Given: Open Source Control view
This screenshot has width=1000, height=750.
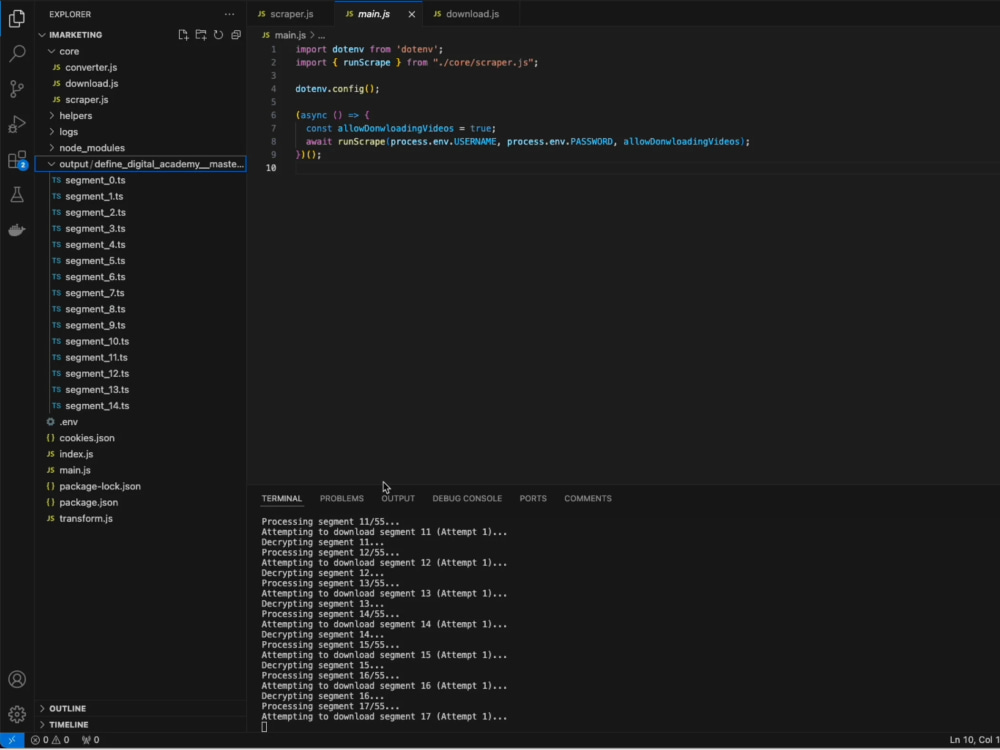Looking at the screenshot, I should pos(17,89).
